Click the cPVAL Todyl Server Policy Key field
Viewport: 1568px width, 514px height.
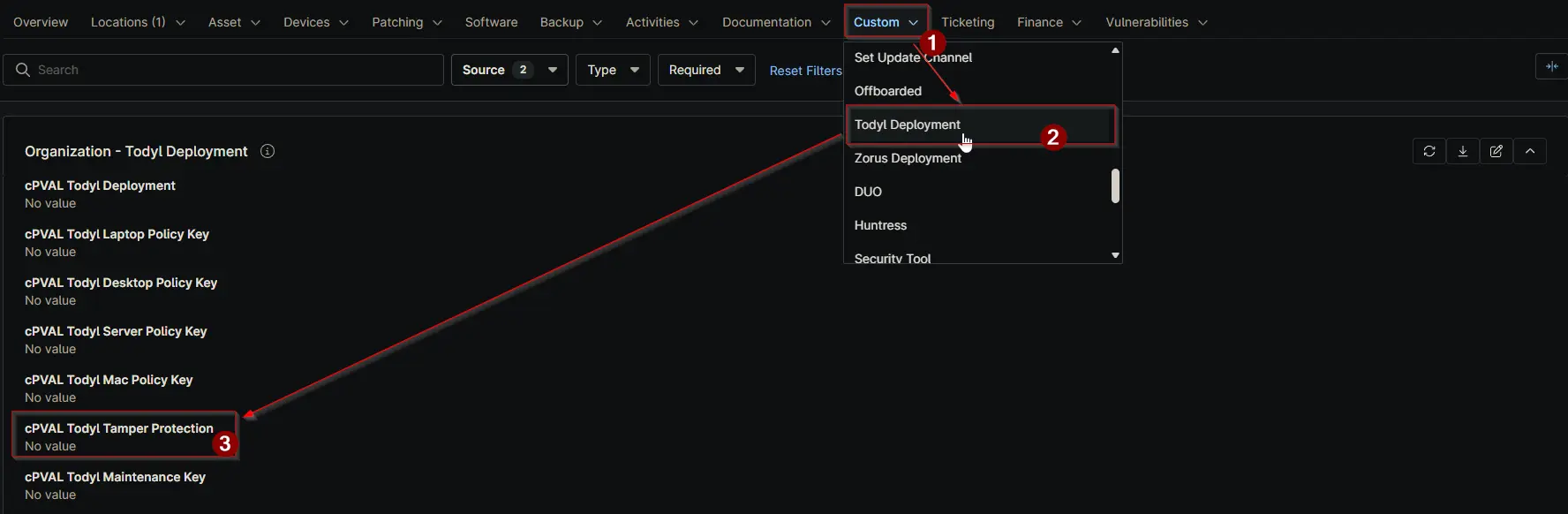pos(116,340)
